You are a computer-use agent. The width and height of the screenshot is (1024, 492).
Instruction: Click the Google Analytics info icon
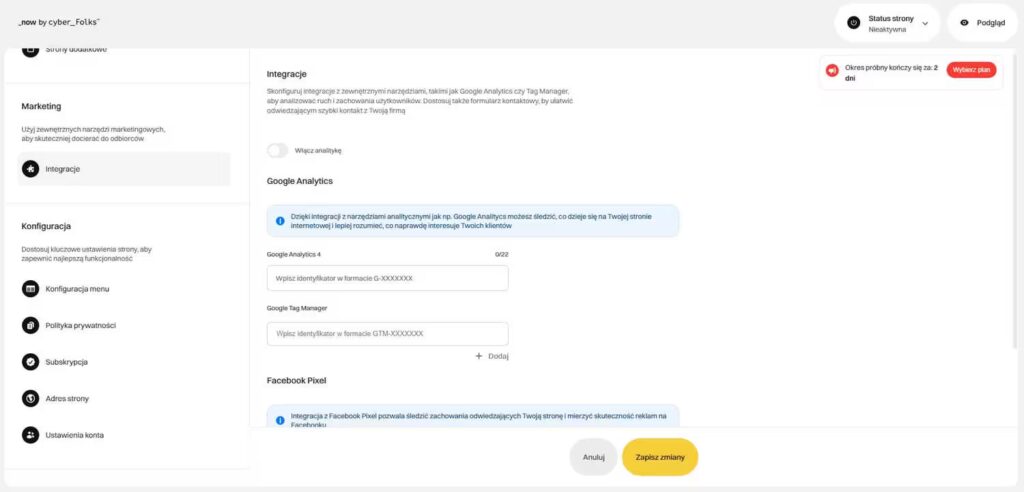click(280, 221)
